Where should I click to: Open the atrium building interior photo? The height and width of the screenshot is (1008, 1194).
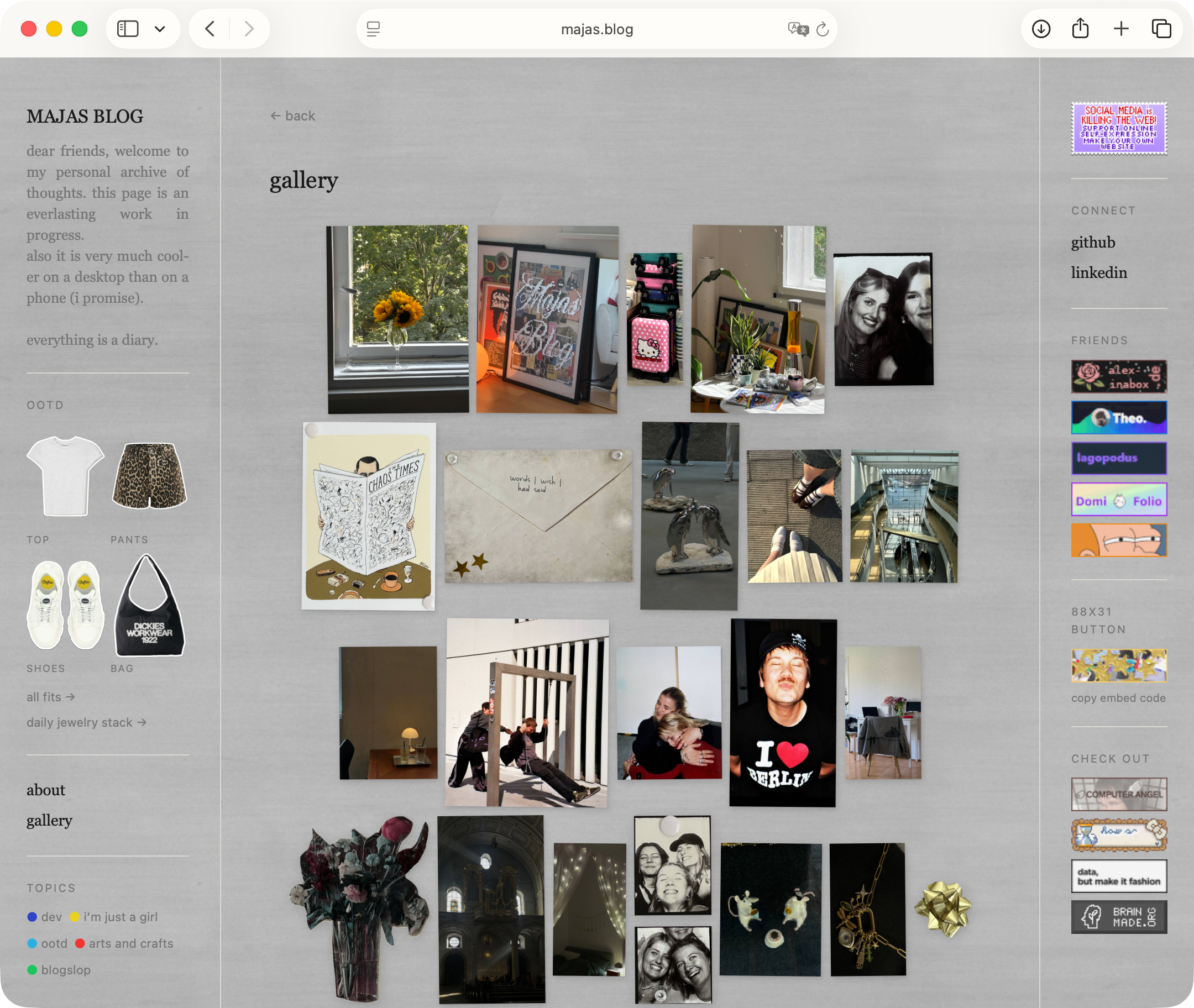tap(904, 516)
